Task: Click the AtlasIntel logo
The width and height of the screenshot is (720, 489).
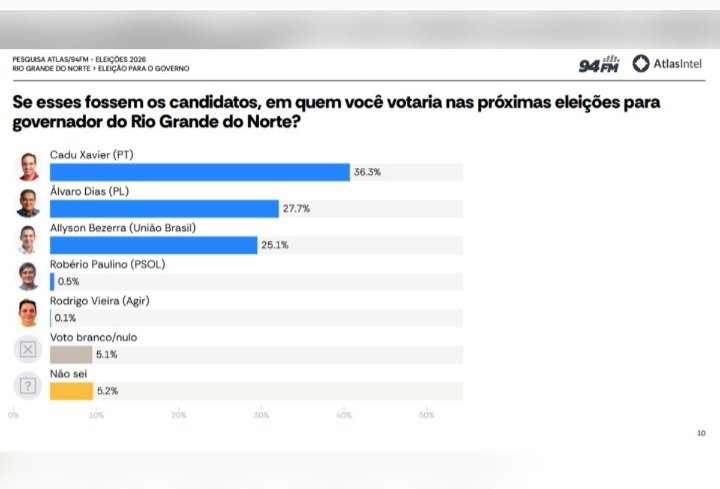Action: (x=667, y=64)
